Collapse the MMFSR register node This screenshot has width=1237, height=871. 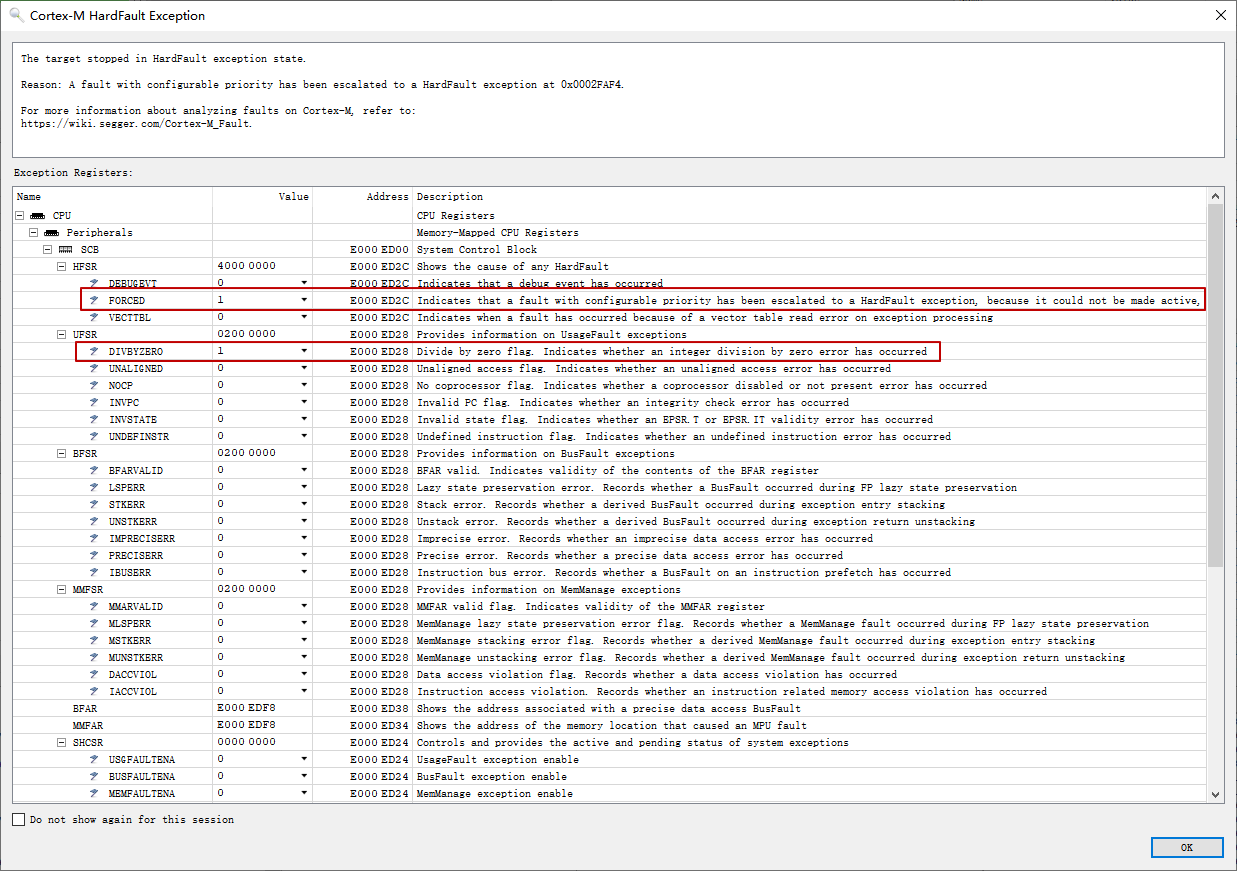point(61,589)
